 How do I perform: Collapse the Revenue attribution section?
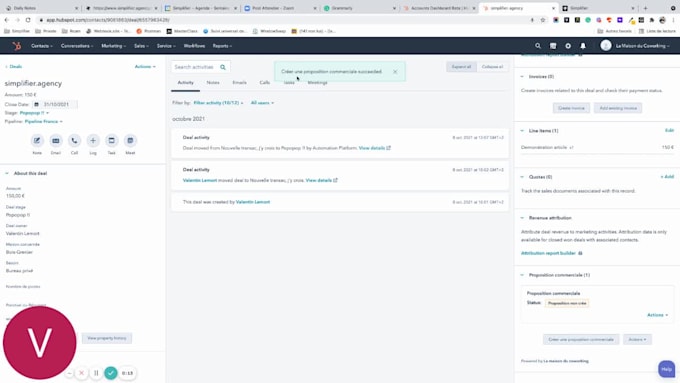tap(522, 218)
